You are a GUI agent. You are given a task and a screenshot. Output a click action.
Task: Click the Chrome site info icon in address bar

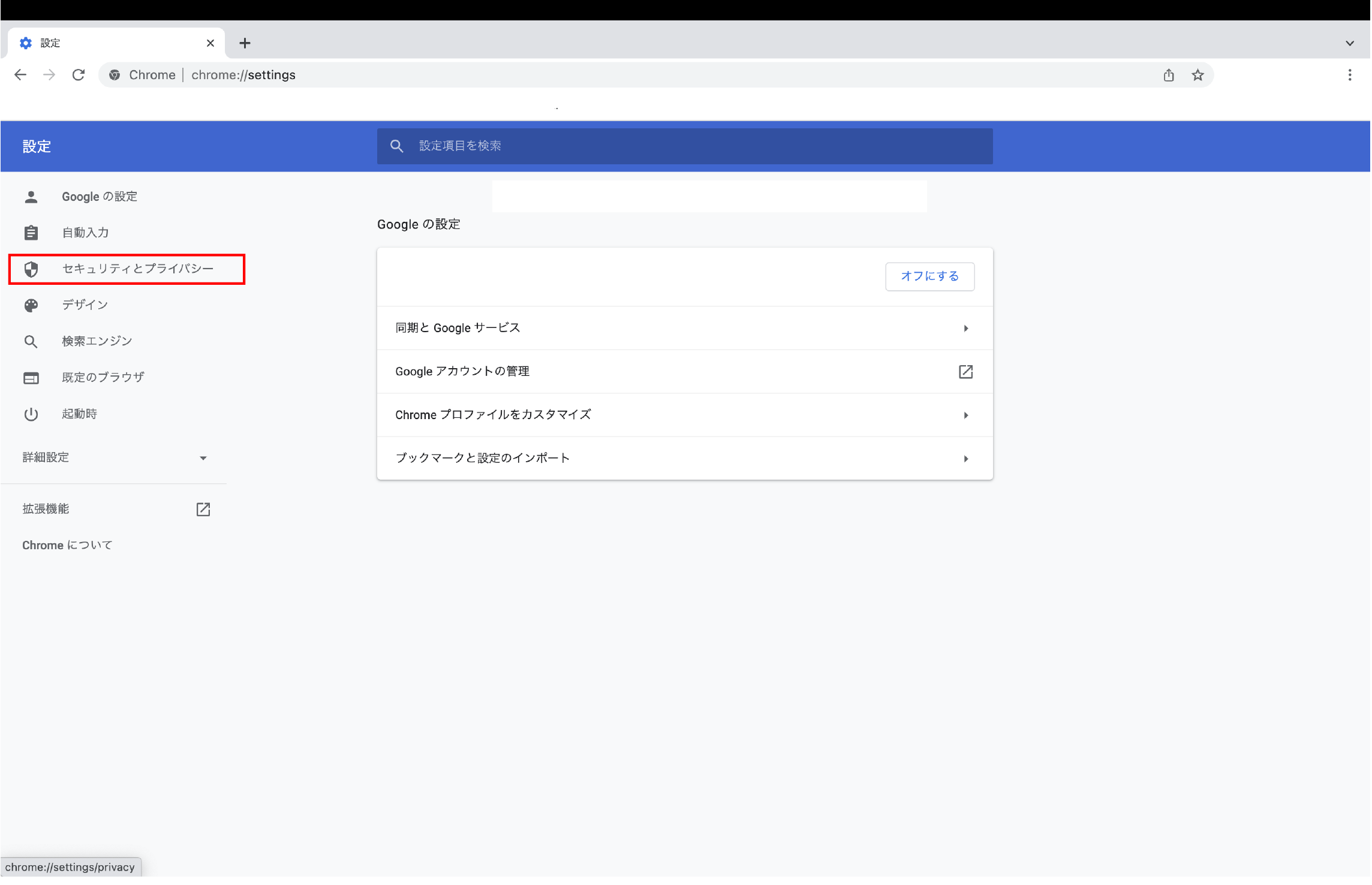tap(115, 75)
